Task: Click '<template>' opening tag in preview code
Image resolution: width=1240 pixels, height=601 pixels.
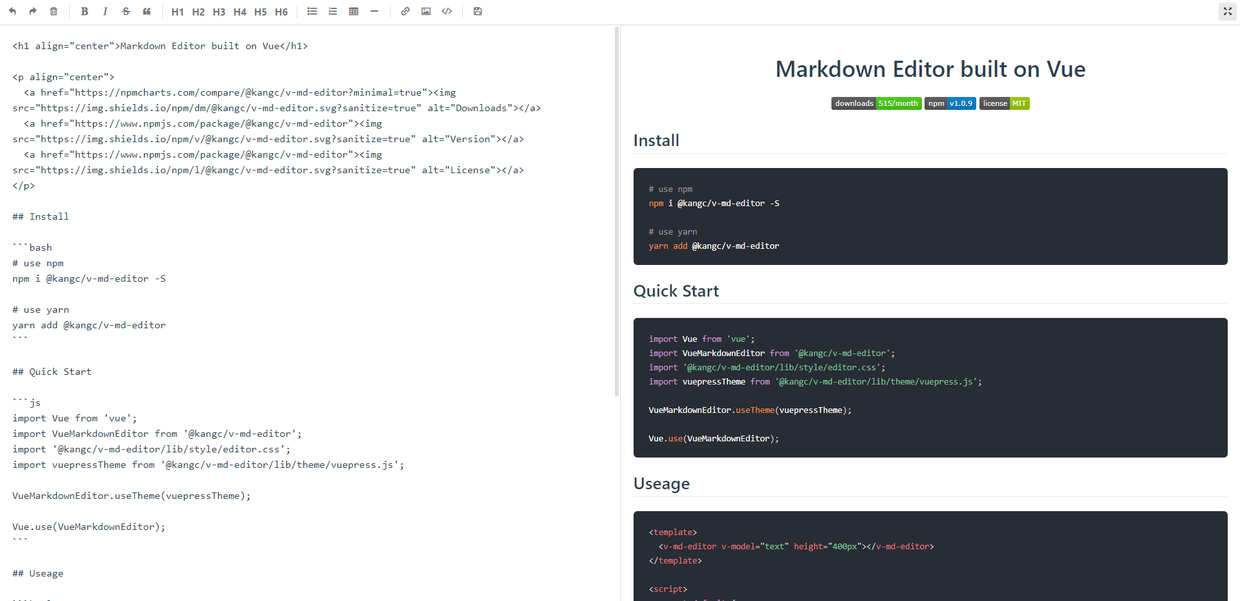Action: (673, 532)
